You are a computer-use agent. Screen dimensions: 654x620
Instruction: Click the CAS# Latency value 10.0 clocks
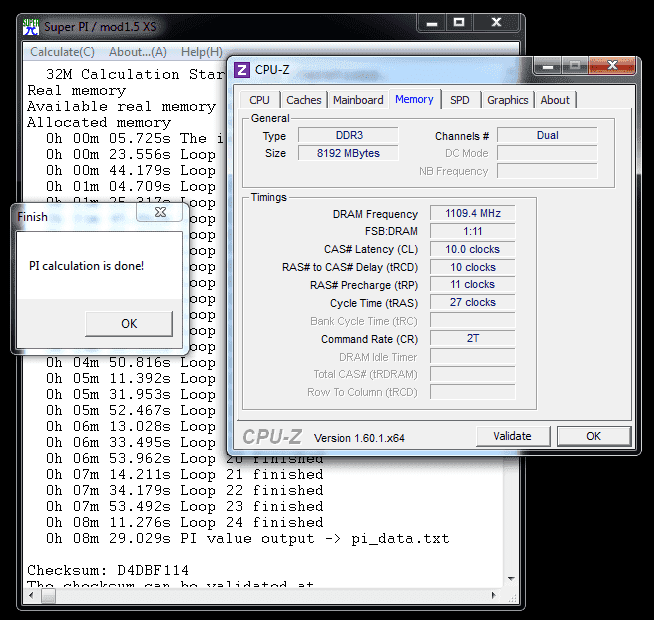(x=473, y=249)
